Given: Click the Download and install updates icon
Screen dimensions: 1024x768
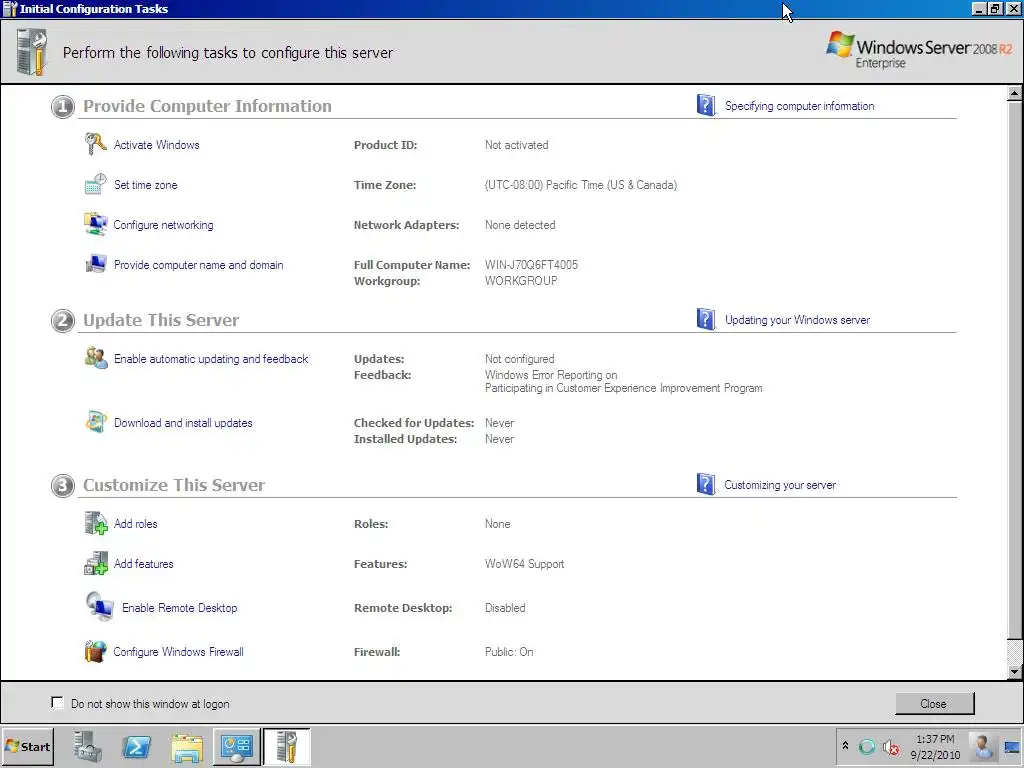Looking at the screenshot, I should (95, 422).
